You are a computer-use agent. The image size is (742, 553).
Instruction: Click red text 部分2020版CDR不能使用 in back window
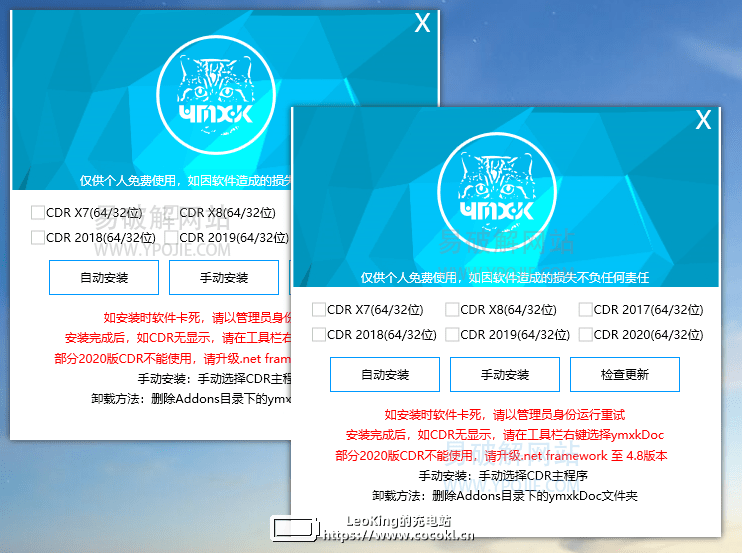tap(173, 359)
